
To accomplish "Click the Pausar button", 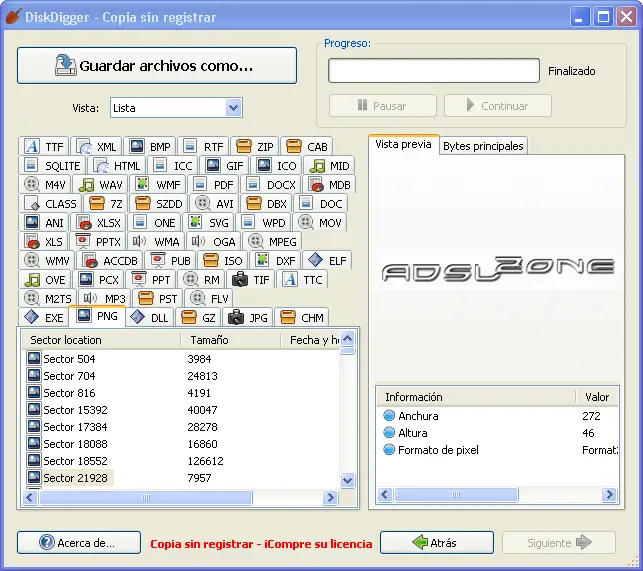I will pyautogui.click(x=383, y=106).
